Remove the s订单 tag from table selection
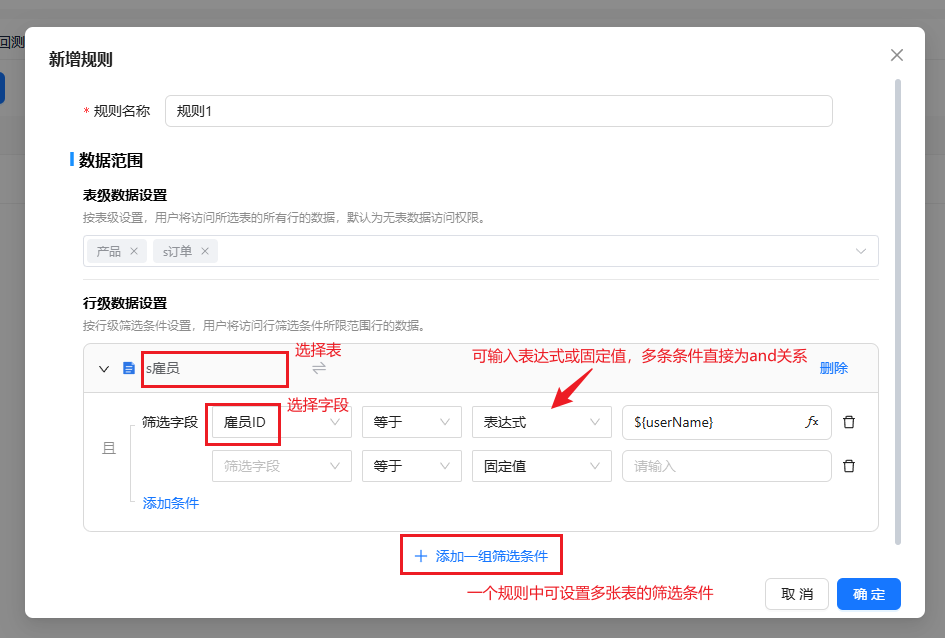 (x=205, y=251)
